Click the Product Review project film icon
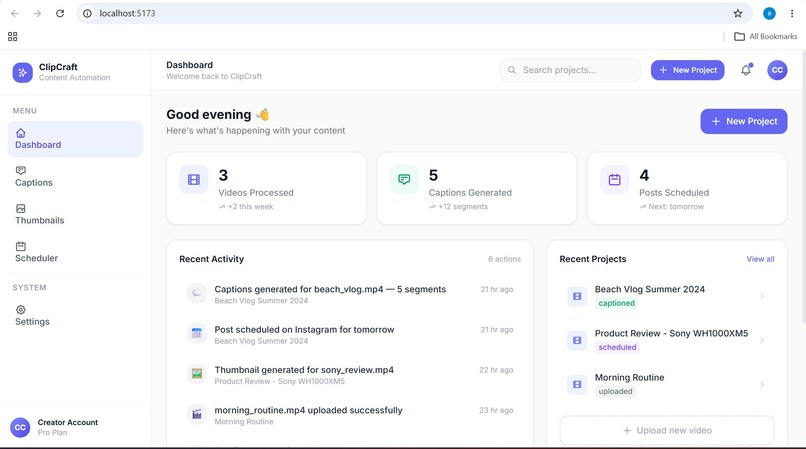Screen dimensions: 806x449 [x=577, y=340]
